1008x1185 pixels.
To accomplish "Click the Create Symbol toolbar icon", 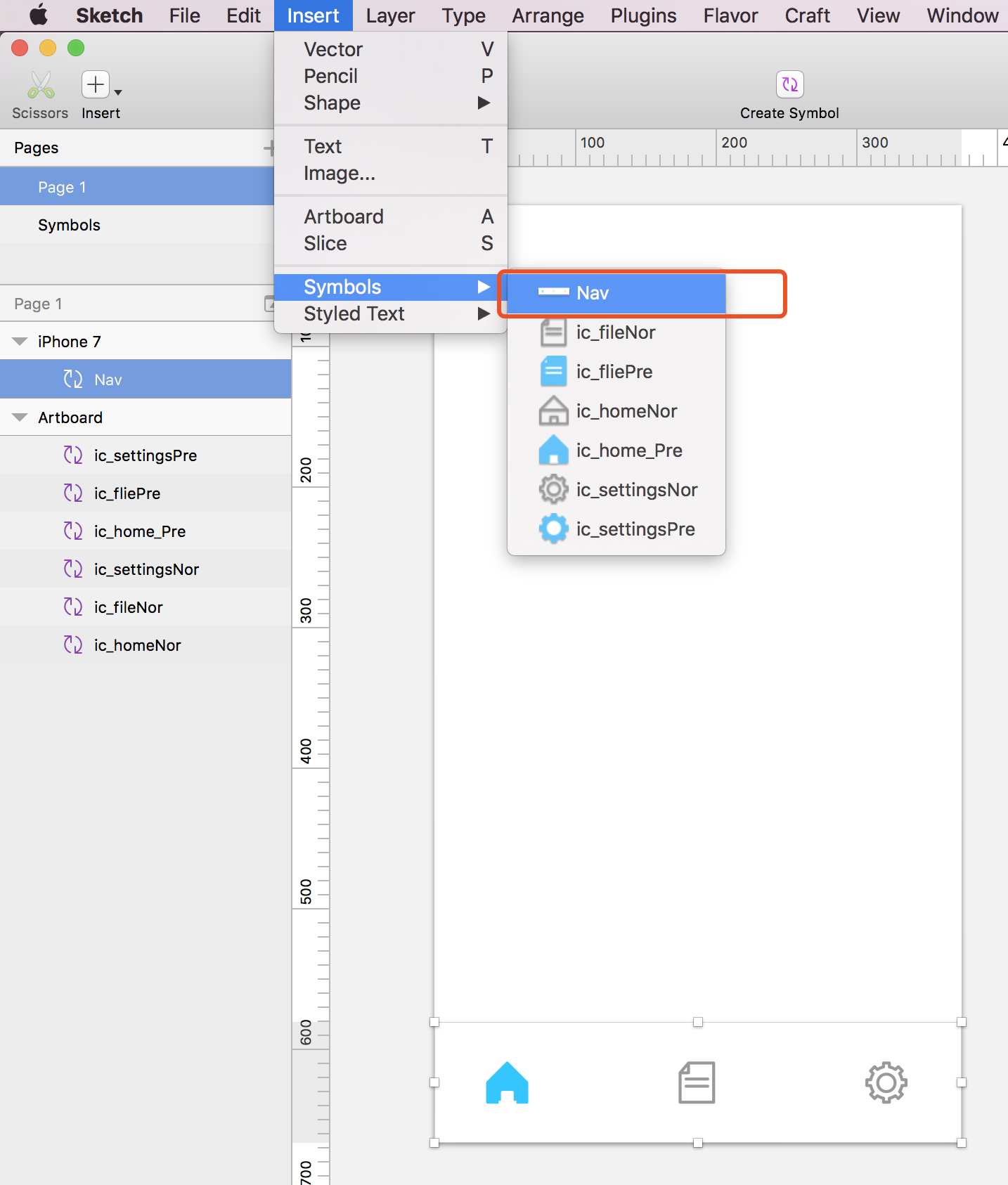I will 789,84.
